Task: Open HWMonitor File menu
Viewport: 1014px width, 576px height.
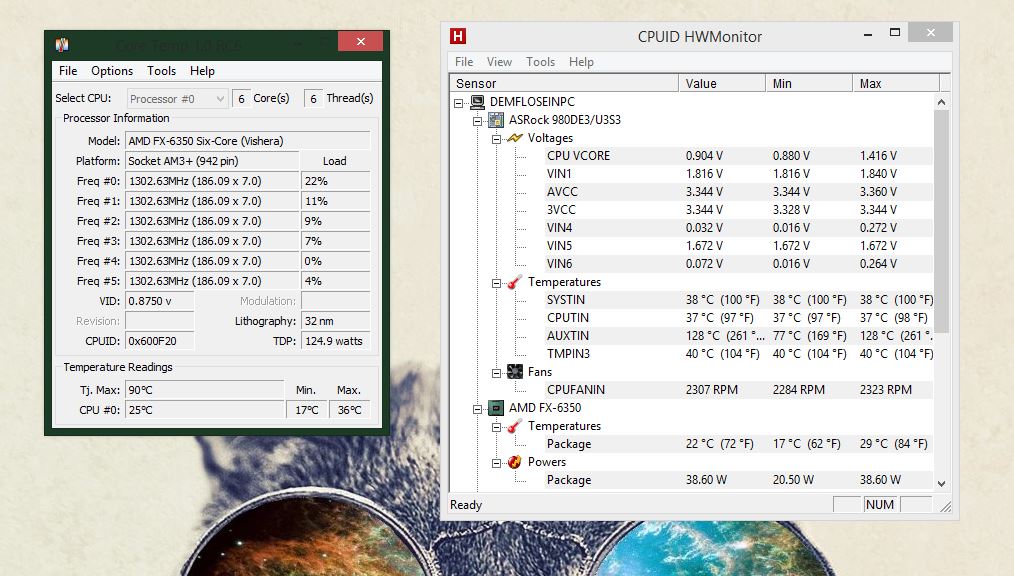Action: point(464,61)
